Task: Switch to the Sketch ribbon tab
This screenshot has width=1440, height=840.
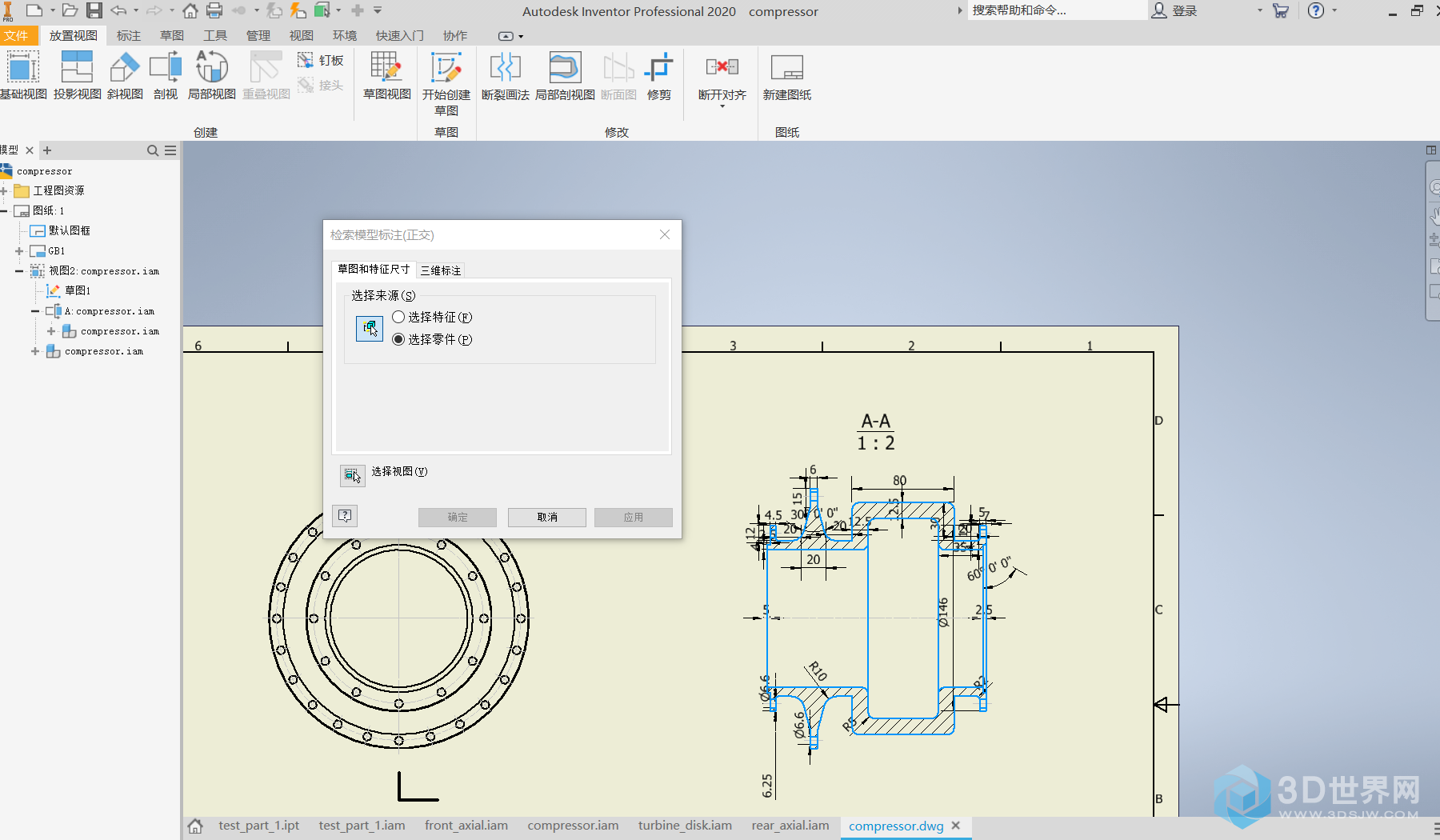Action: pos(171,36)
